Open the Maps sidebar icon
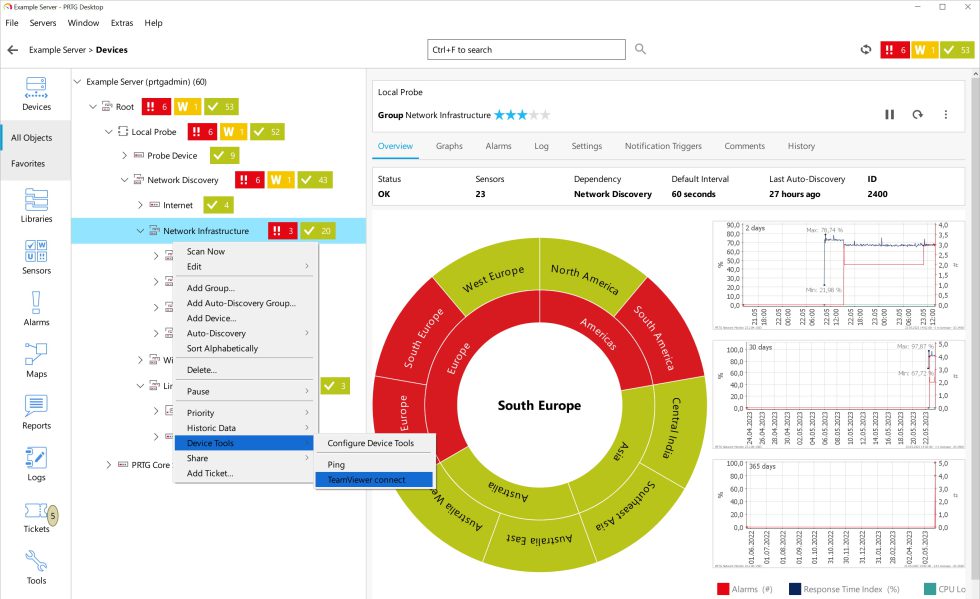980x599 pixels. click(36, 360)
